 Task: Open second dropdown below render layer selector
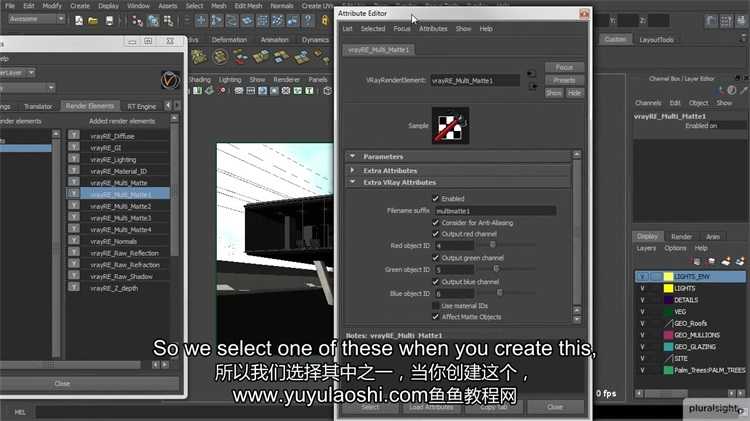27,88
